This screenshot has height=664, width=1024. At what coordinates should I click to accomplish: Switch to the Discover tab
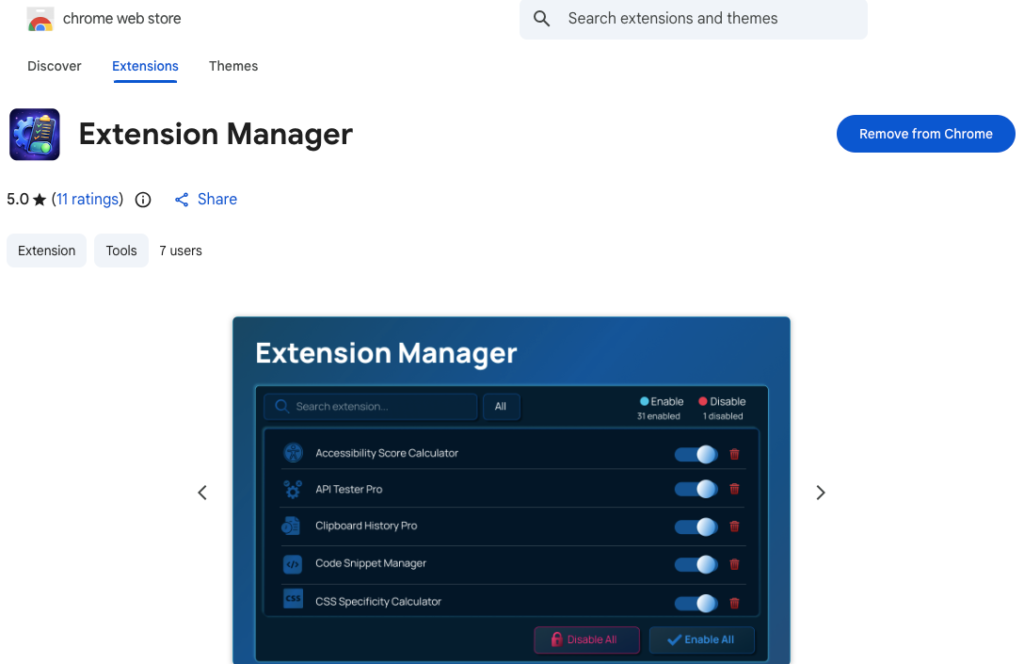coord(54,66)
